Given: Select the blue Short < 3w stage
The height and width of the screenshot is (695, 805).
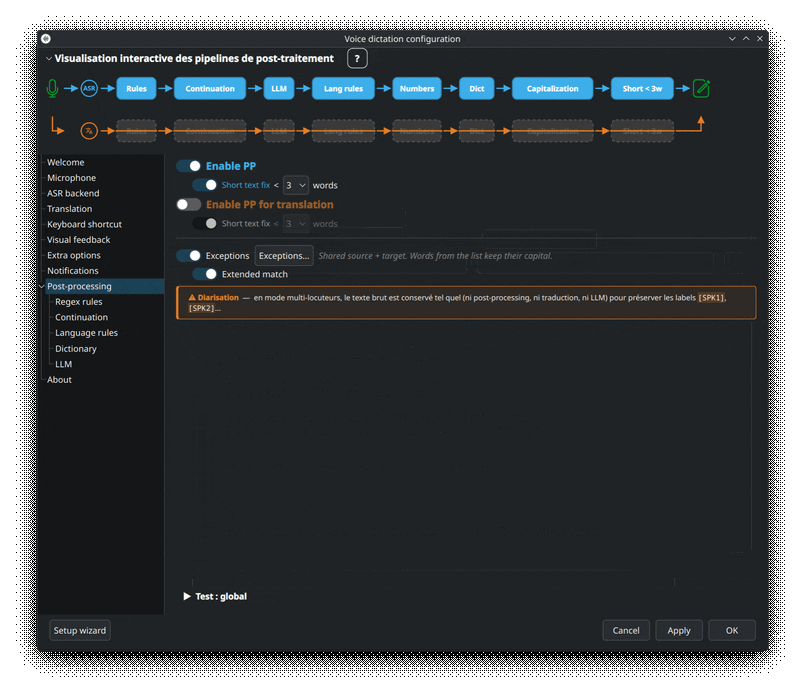Looking at the screenshot, I should point(642,88).
